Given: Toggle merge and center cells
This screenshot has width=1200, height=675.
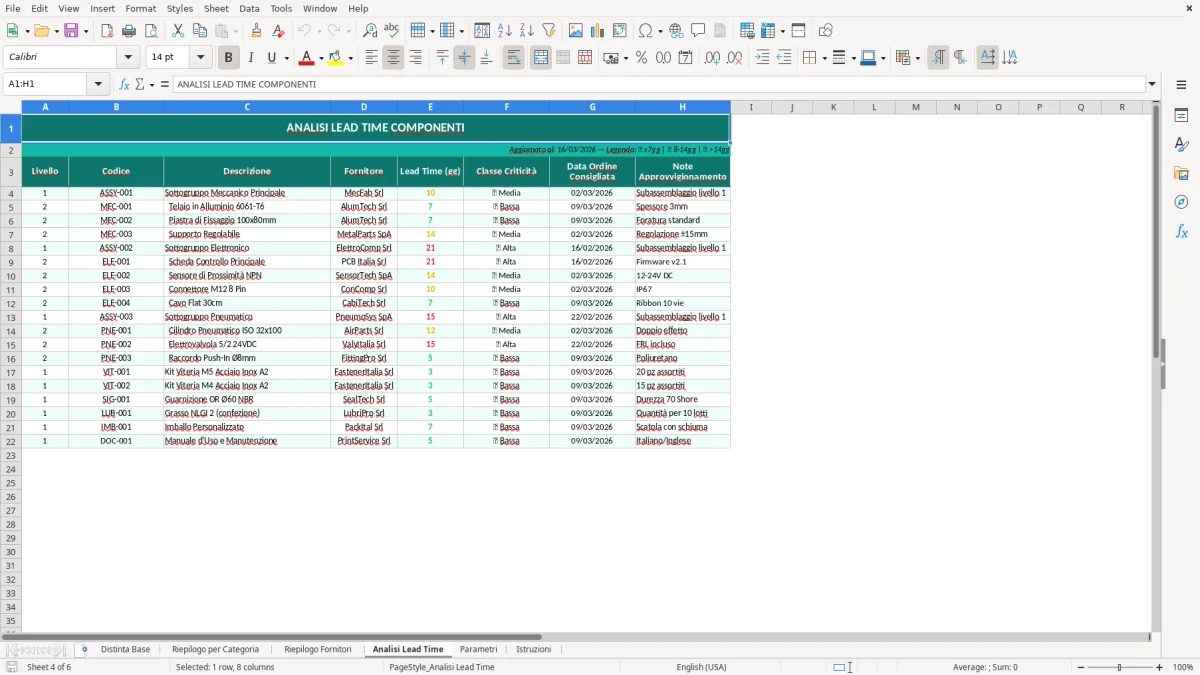Looking at the screenshot, I should 540,58.
